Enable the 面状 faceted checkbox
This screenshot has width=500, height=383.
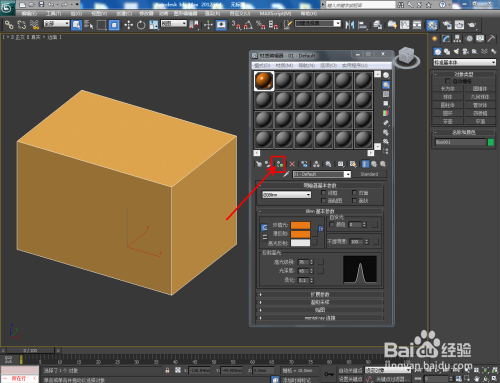pyautogui.click(x=355, y=200)
